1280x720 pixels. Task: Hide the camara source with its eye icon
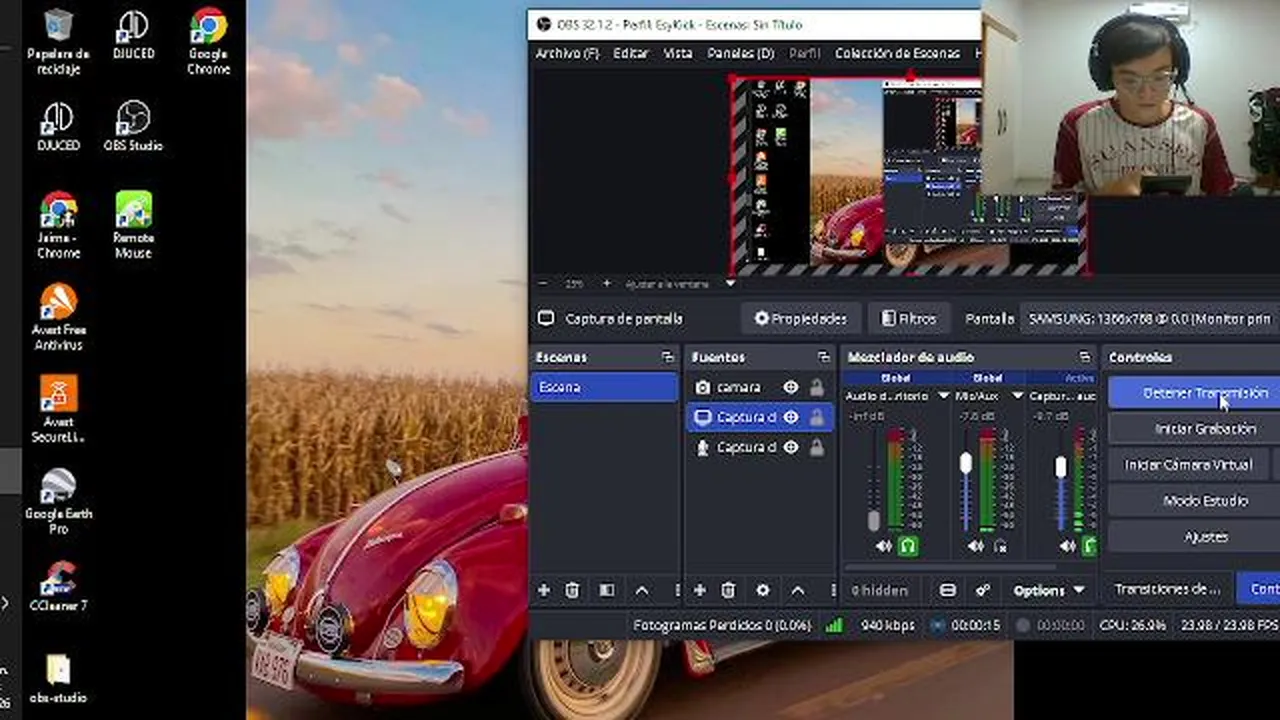coord(791,388)
